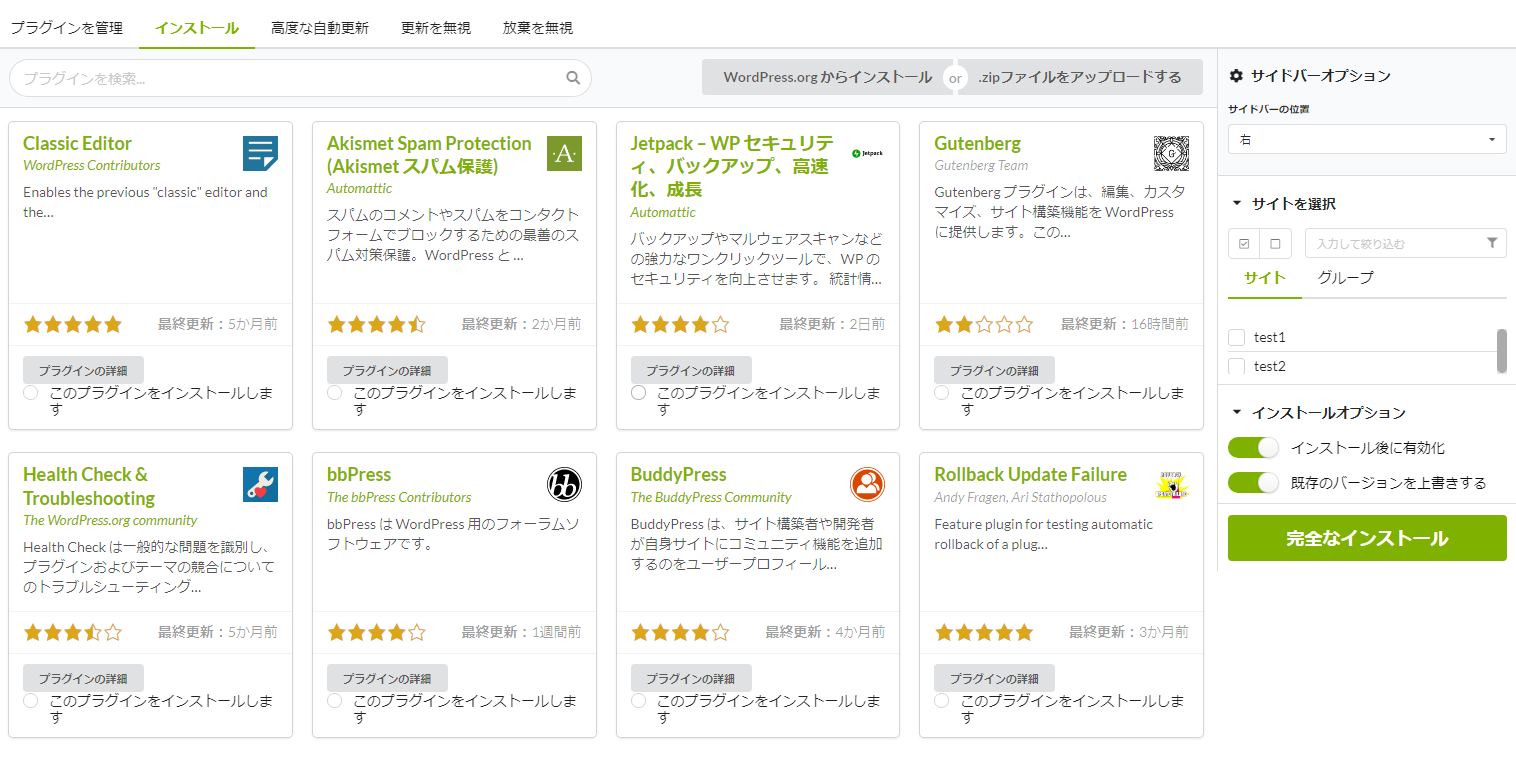Click the sidebar options gear icon
The height and width of the screenshot is (773, 1516).
[1236, 75]
